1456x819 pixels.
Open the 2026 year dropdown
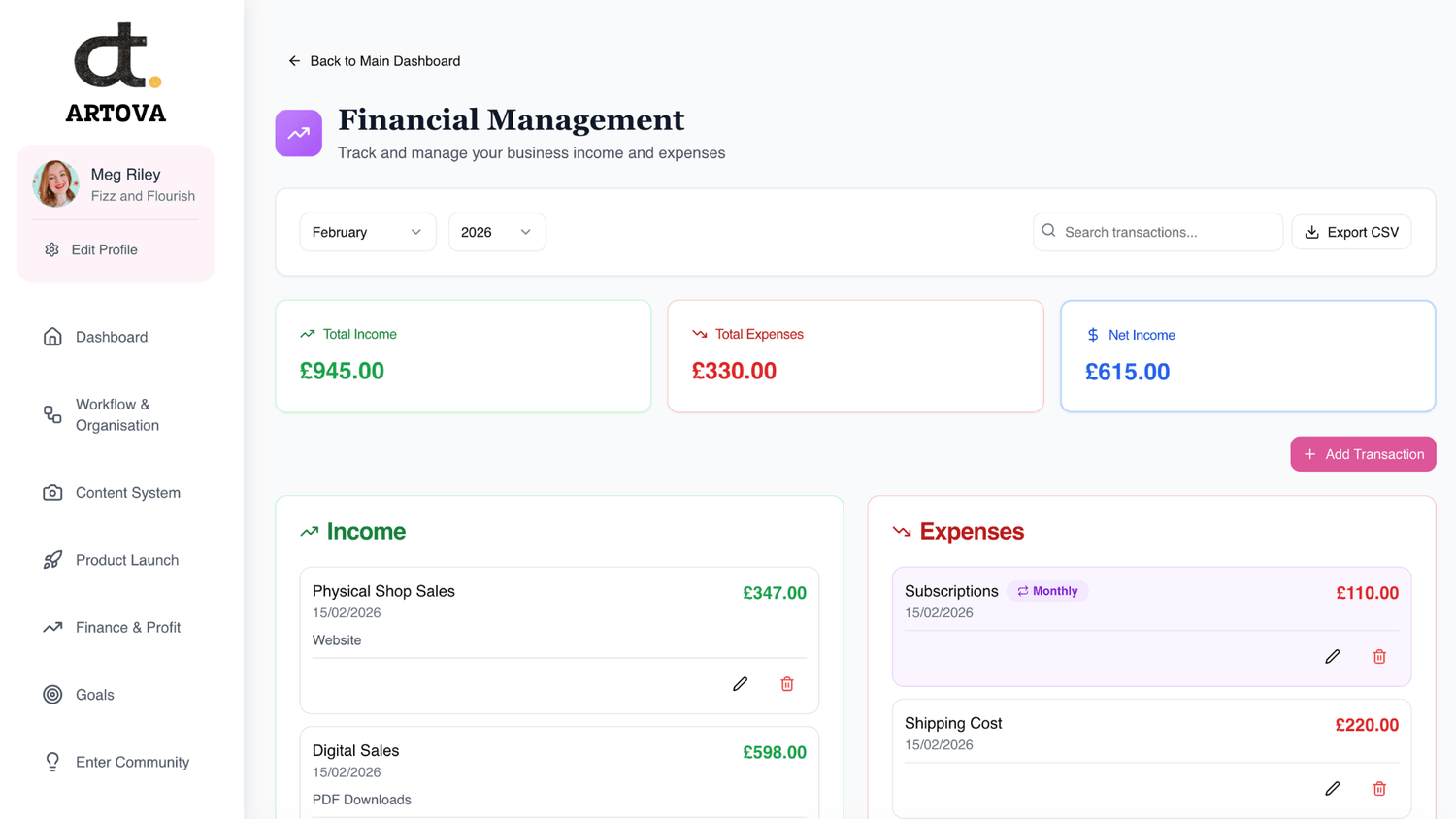click(497, 232)
